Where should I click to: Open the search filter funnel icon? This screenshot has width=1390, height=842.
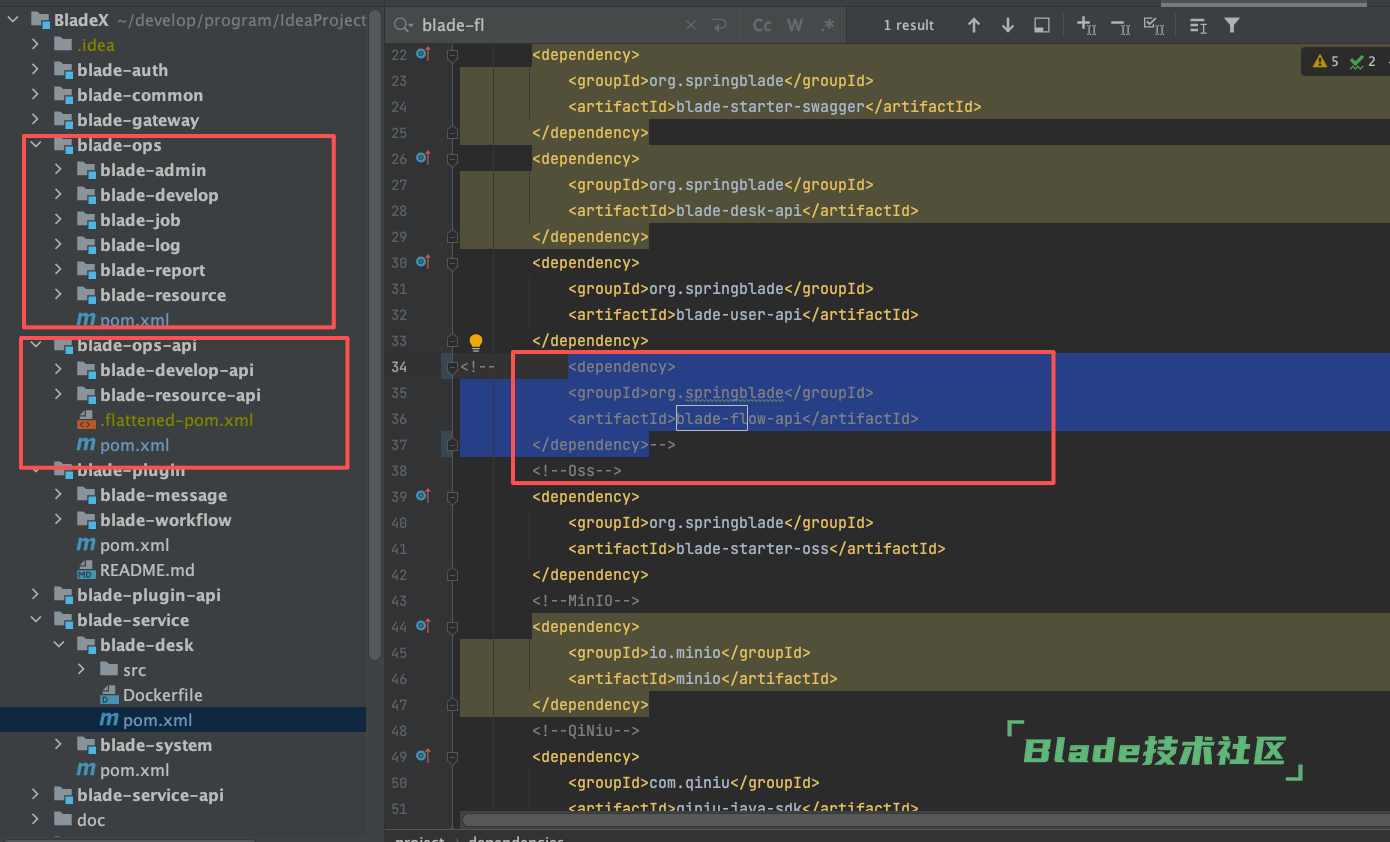(x=1232, y=25)
